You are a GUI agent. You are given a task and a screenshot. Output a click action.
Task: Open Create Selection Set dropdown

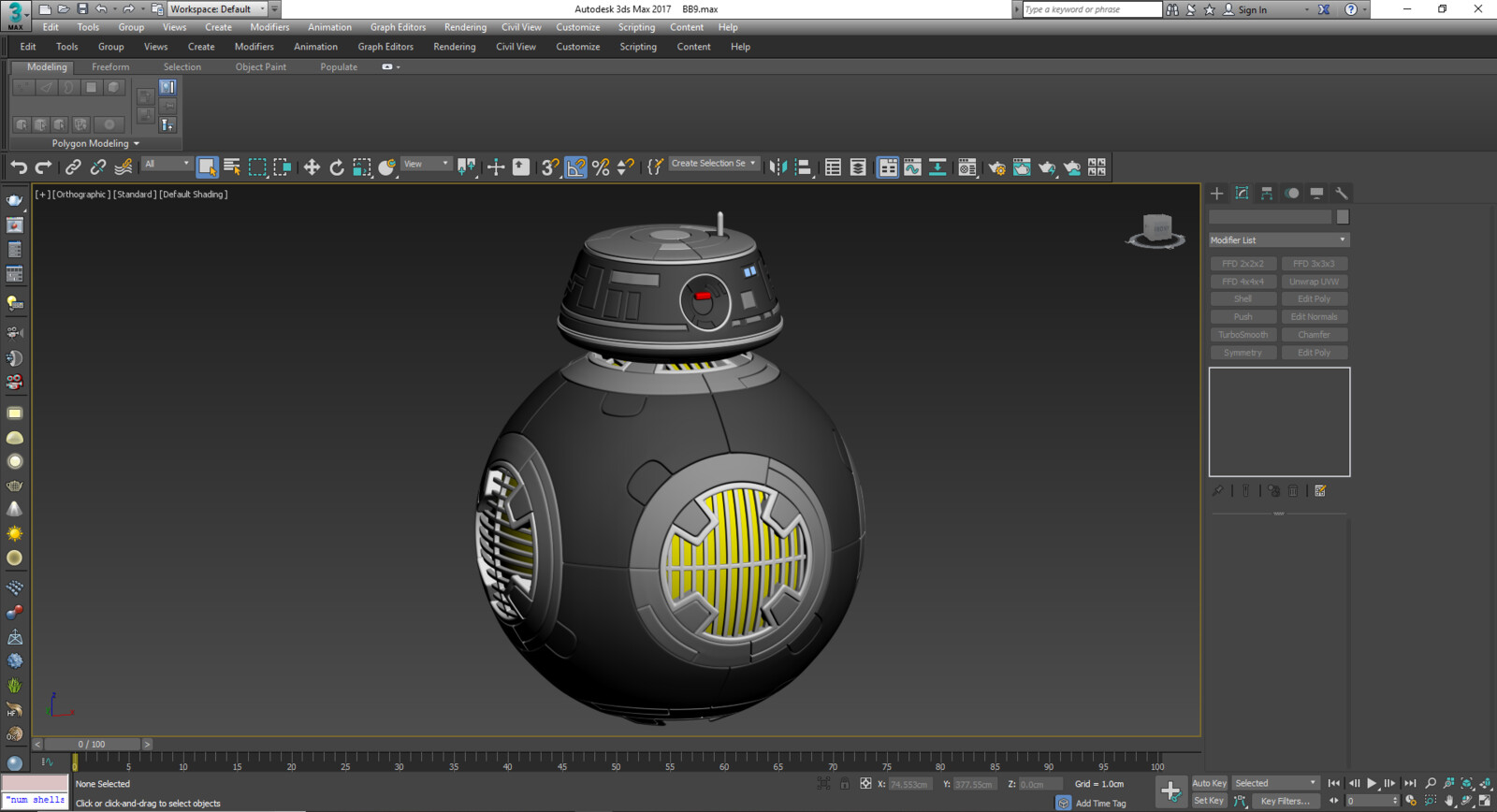click(714, 164)
